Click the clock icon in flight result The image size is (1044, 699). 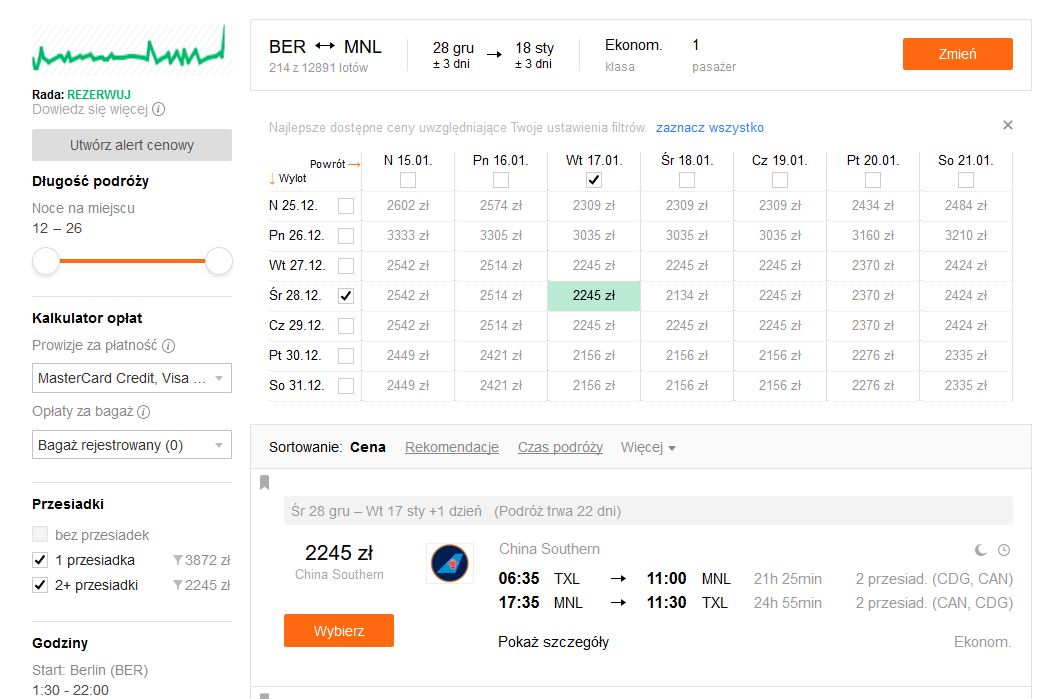click(x=1004, y=550)
